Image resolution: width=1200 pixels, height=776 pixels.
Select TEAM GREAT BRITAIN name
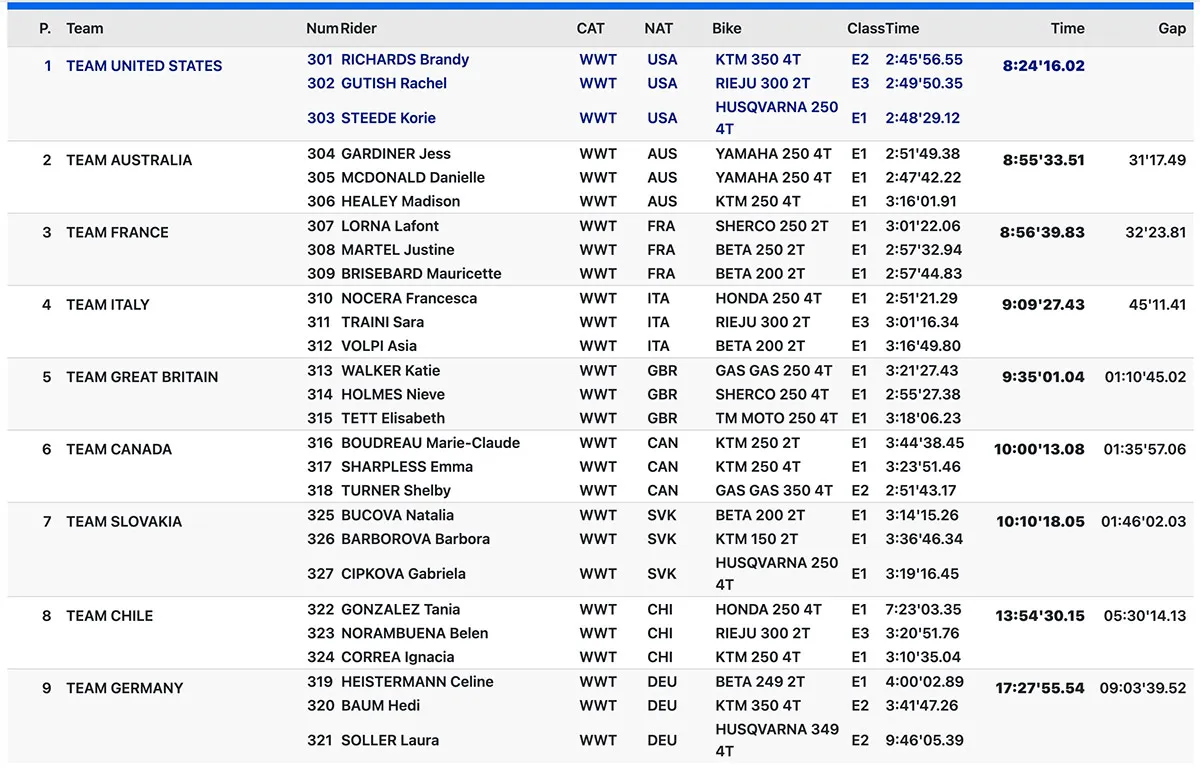tap(142, 377)
